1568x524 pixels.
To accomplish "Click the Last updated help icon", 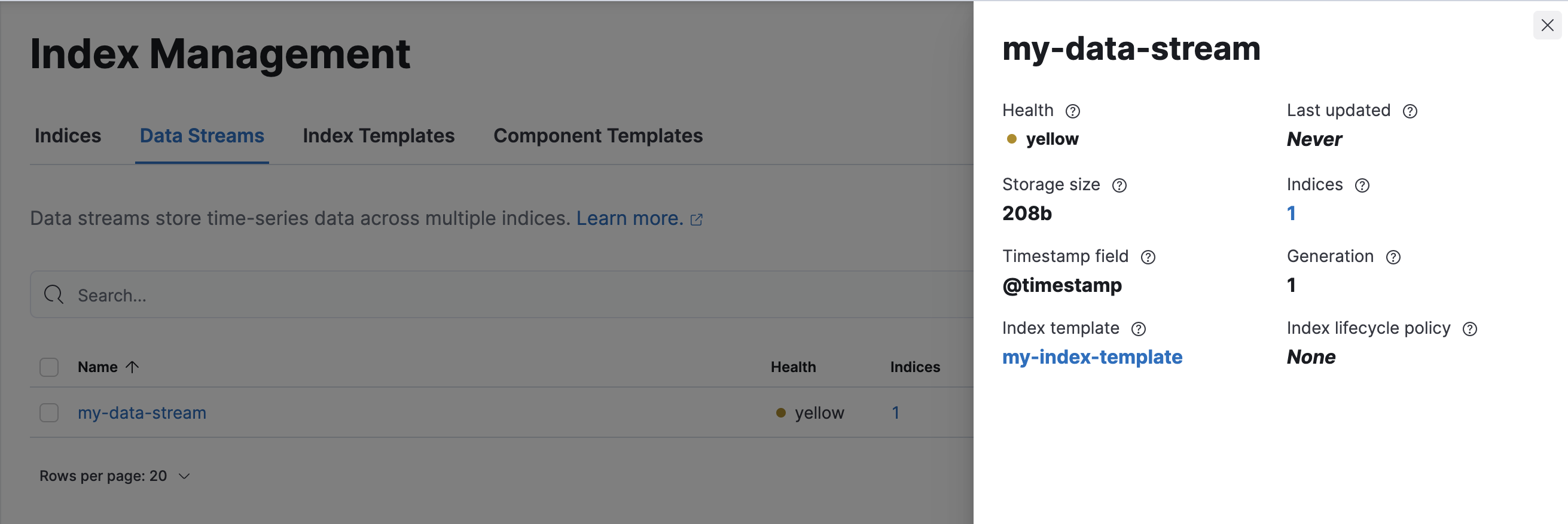I will pos(1410,111).
